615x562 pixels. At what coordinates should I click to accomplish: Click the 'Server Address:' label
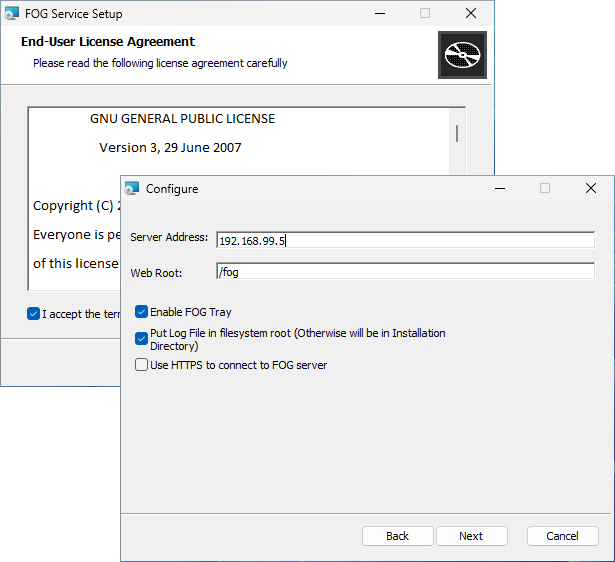click(x=169, y=237)
